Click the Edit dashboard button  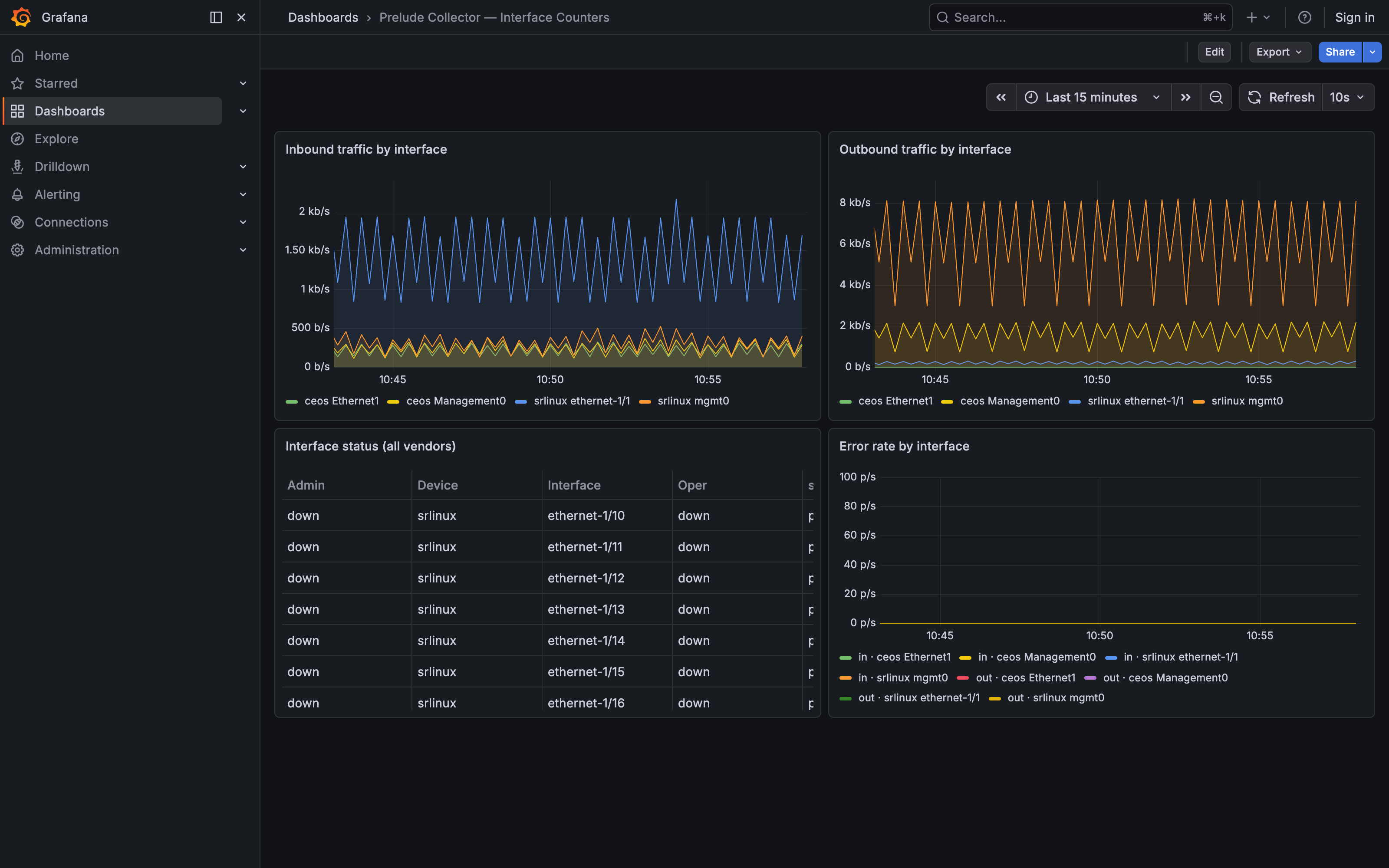pos(1214,52)
